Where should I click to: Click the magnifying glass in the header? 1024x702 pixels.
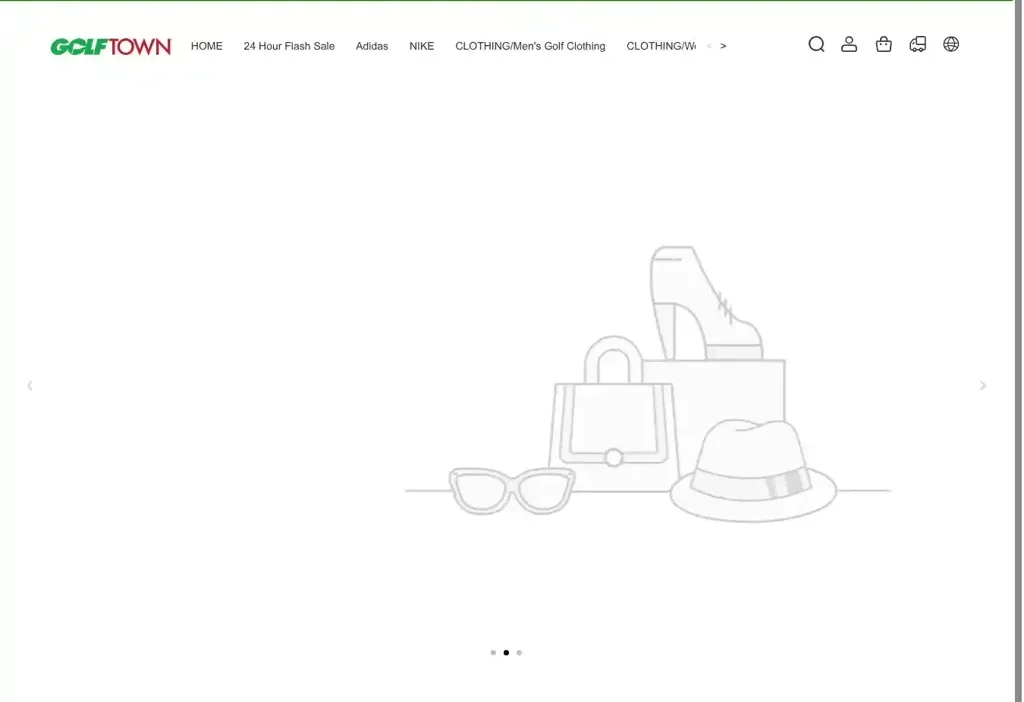coord(816,44)
